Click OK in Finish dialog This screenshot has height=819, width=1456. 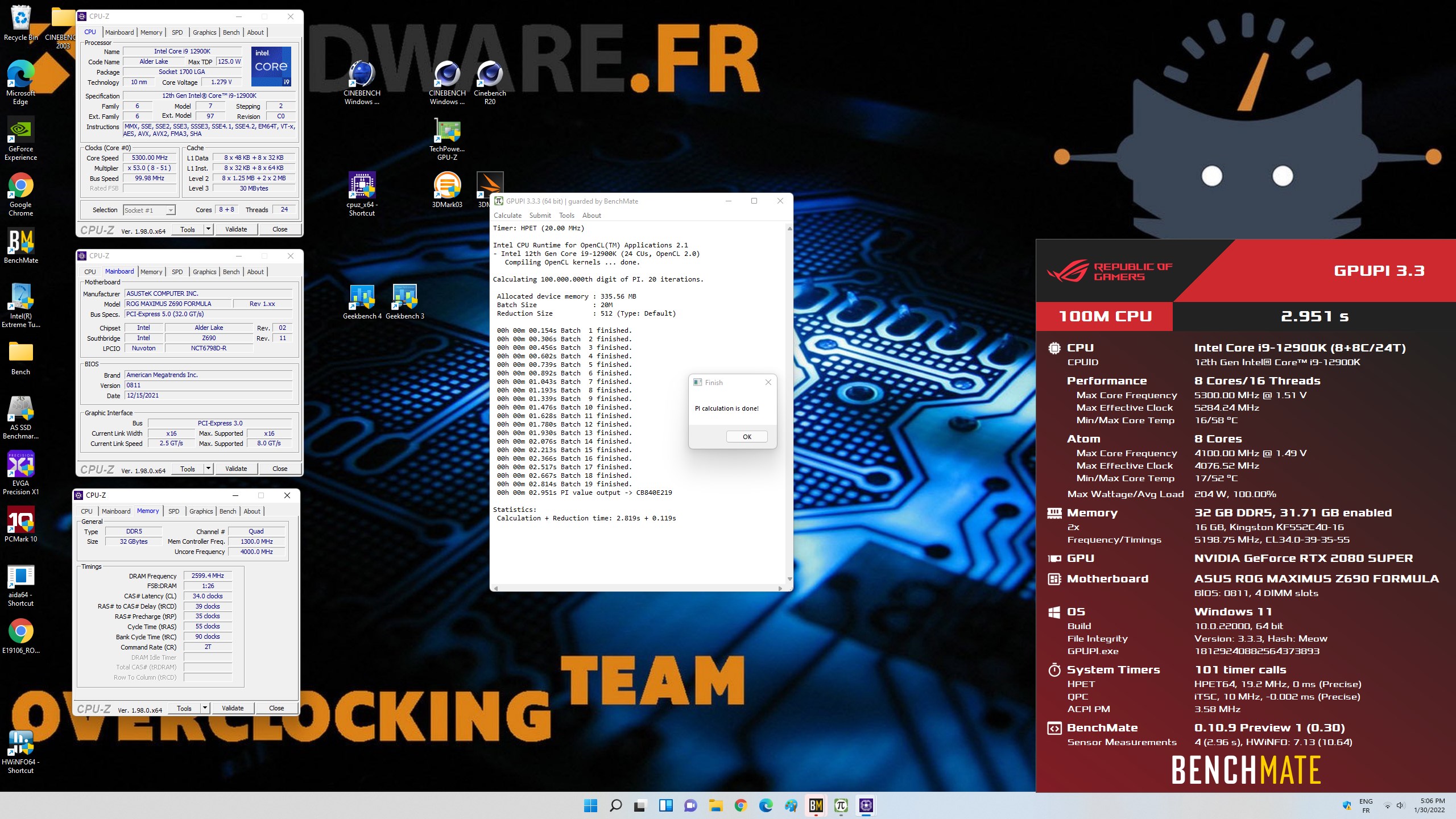747,437
